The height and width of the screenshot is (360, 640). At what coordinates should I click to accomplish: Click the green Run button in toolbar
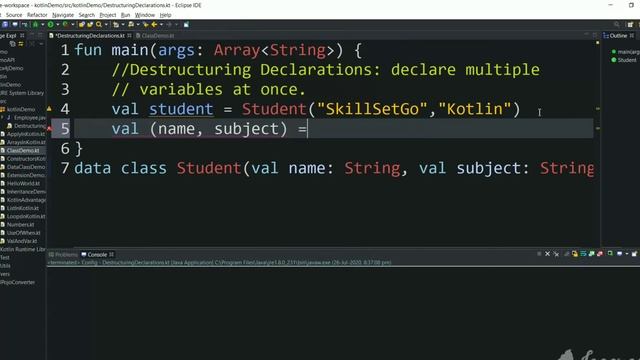click(51, 24)
